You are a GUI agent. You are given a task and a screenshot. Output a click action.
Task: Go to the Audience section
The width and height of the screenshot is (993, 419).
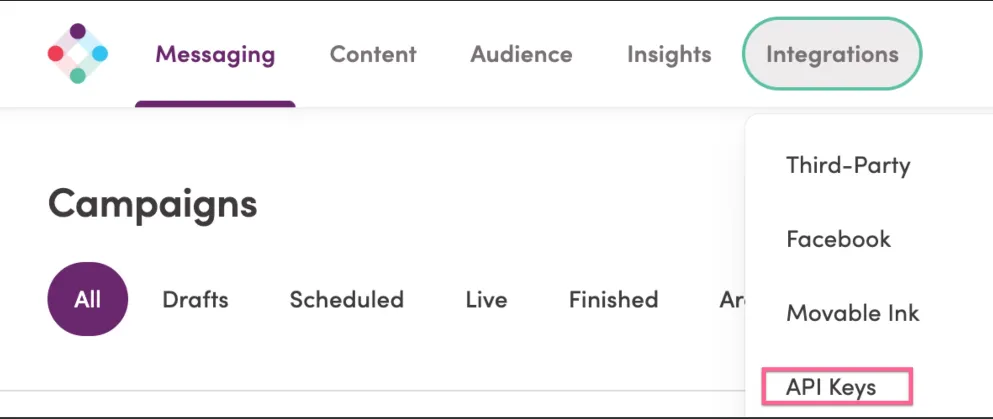[x=521, y=54]
